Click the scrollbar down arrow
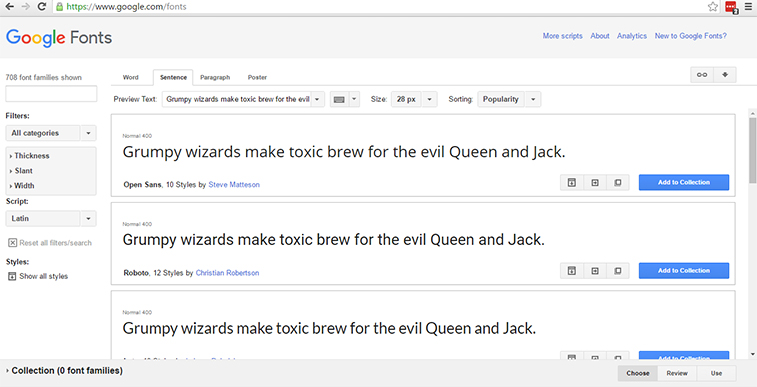The width and height of the screenshot is (757, 387). [x=752, y=354]
